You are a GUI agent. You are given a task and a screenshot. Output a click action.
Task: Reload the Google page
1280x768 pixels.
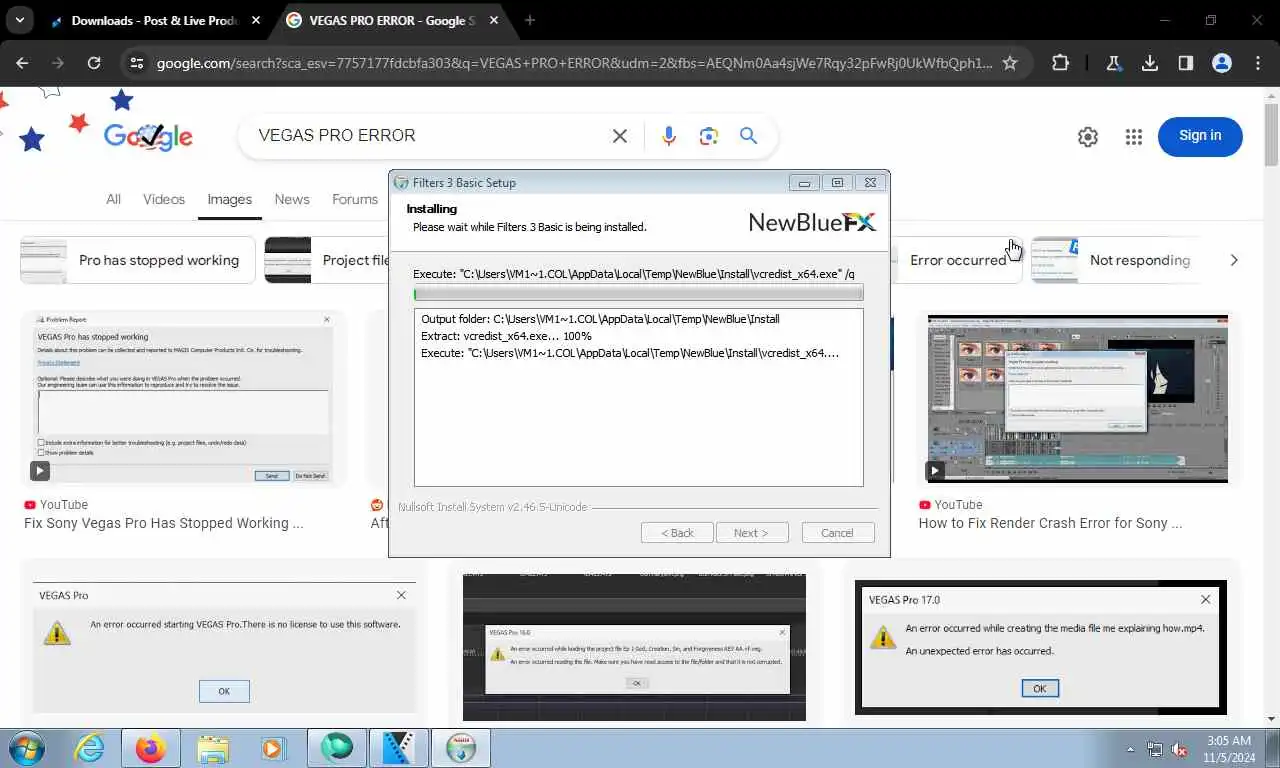click(x=94, y=63)
